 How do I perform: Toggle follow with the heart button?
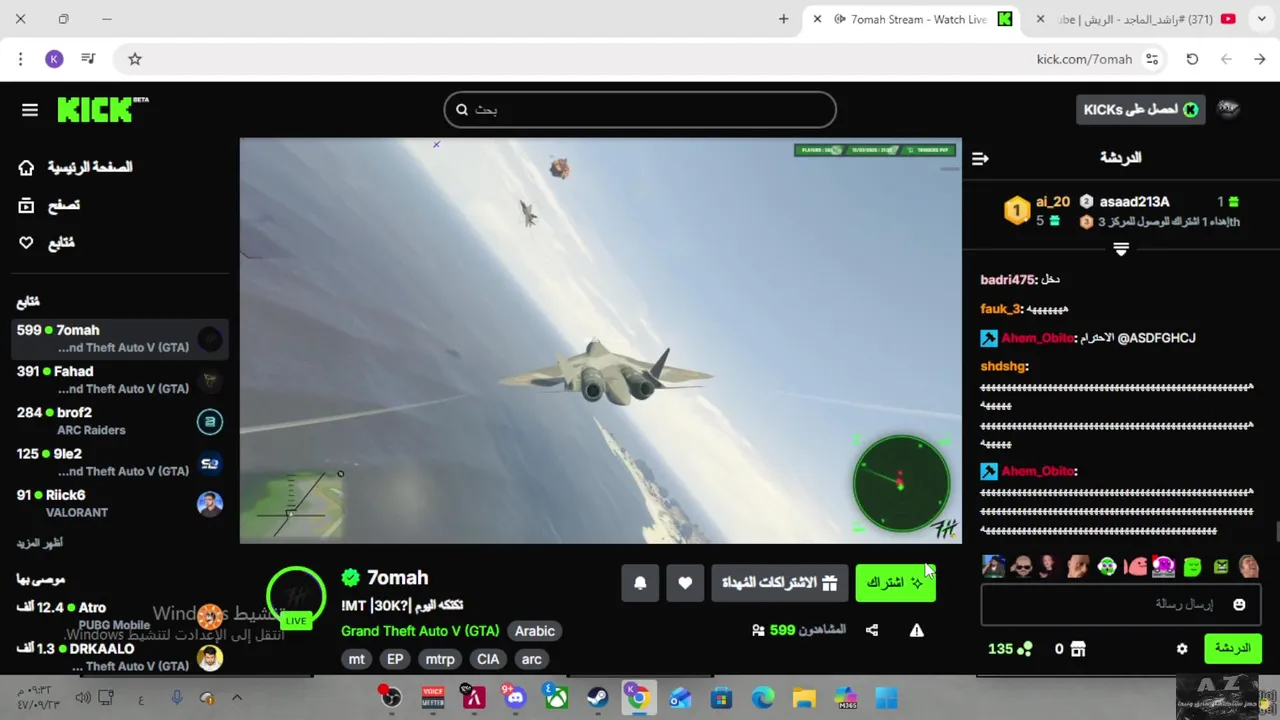(685, 583)
